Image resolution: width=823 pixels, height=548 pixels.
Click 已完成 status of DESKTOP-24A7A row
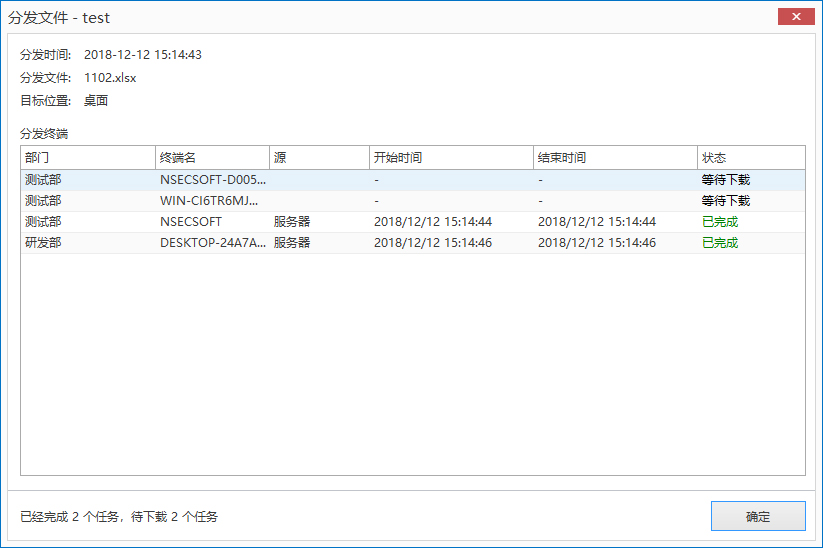coord(720,243)
